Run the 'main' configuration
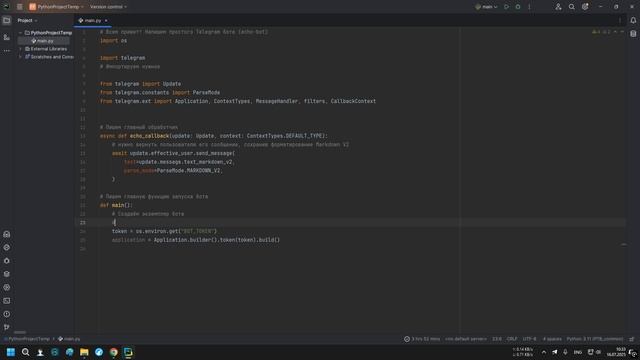This screenshot has height=360, width=640. point(507,7)
